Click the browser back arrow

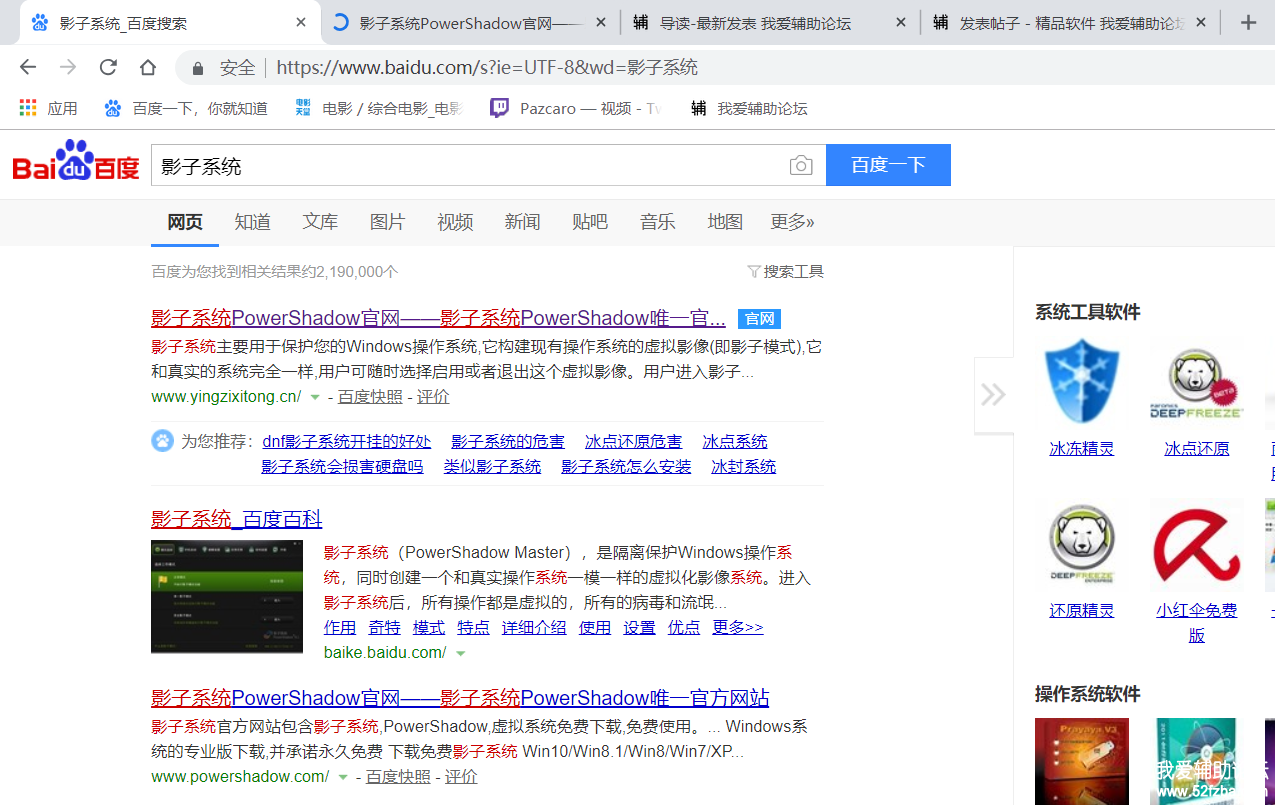pos(28,68)
